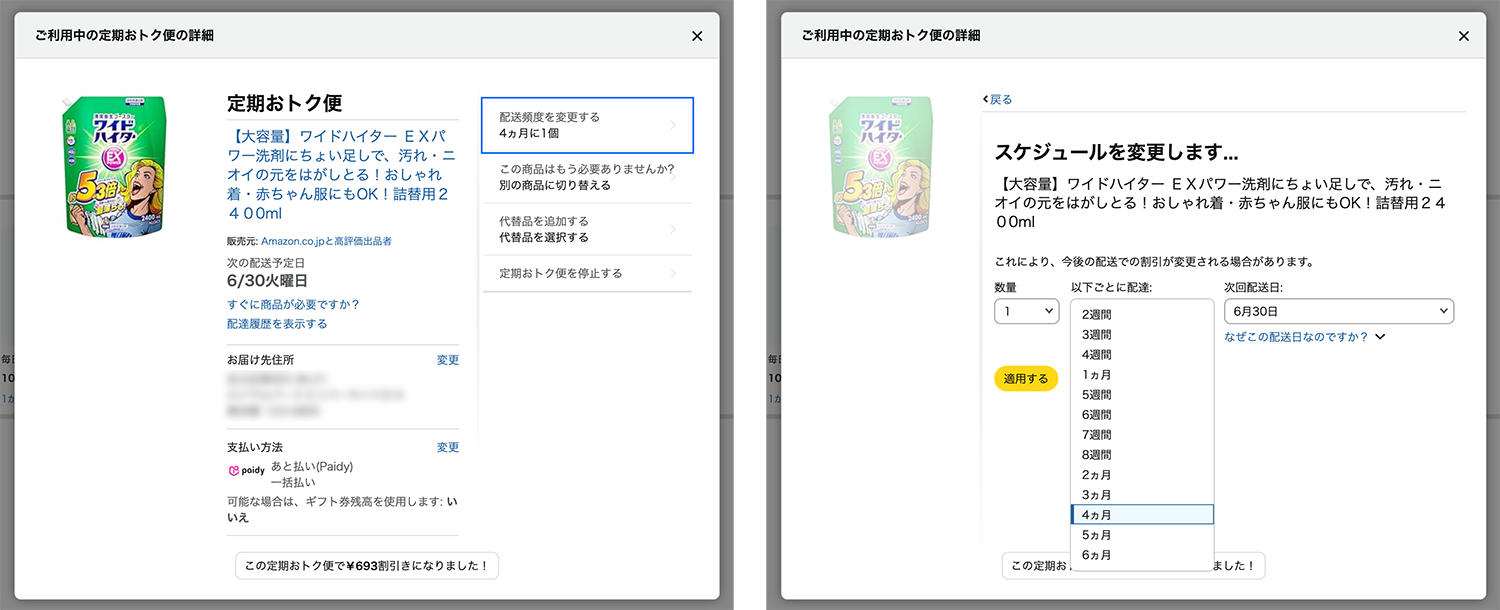Go back via 戻る link
The height and width of the screenshot is (610, 1500).
point(997,99)
